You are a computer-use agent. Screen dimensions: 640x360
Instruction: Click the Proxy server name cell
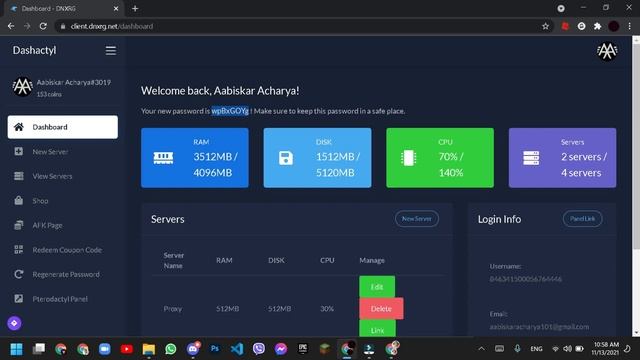pyautogui.click(x=173, y=309)
